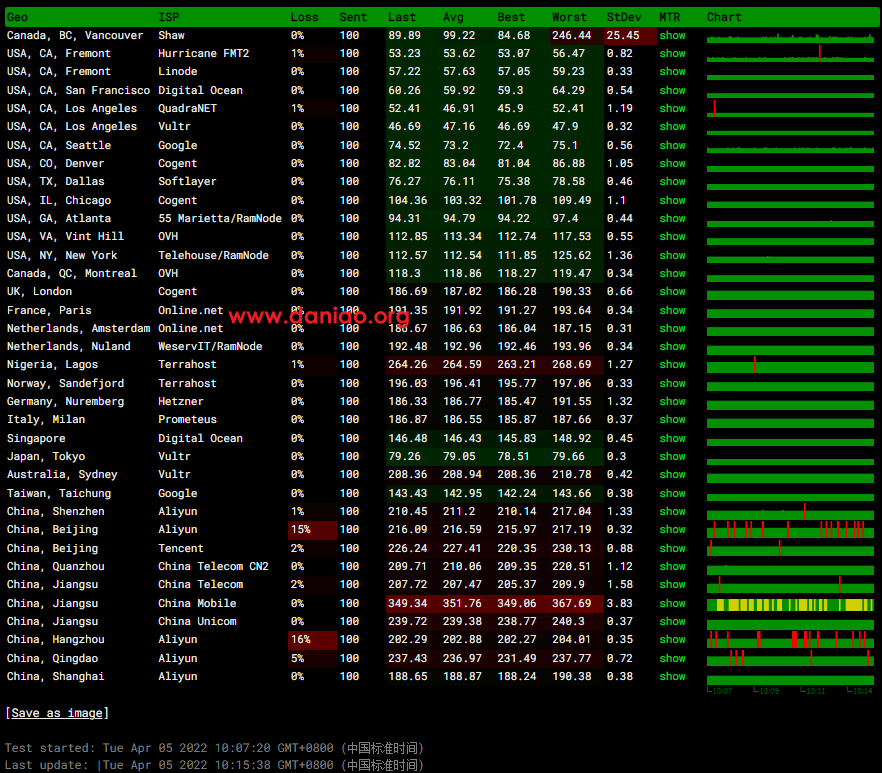
Task: Show MTR for China, Shenzhen Aliyun
Action: click(672, 511)
